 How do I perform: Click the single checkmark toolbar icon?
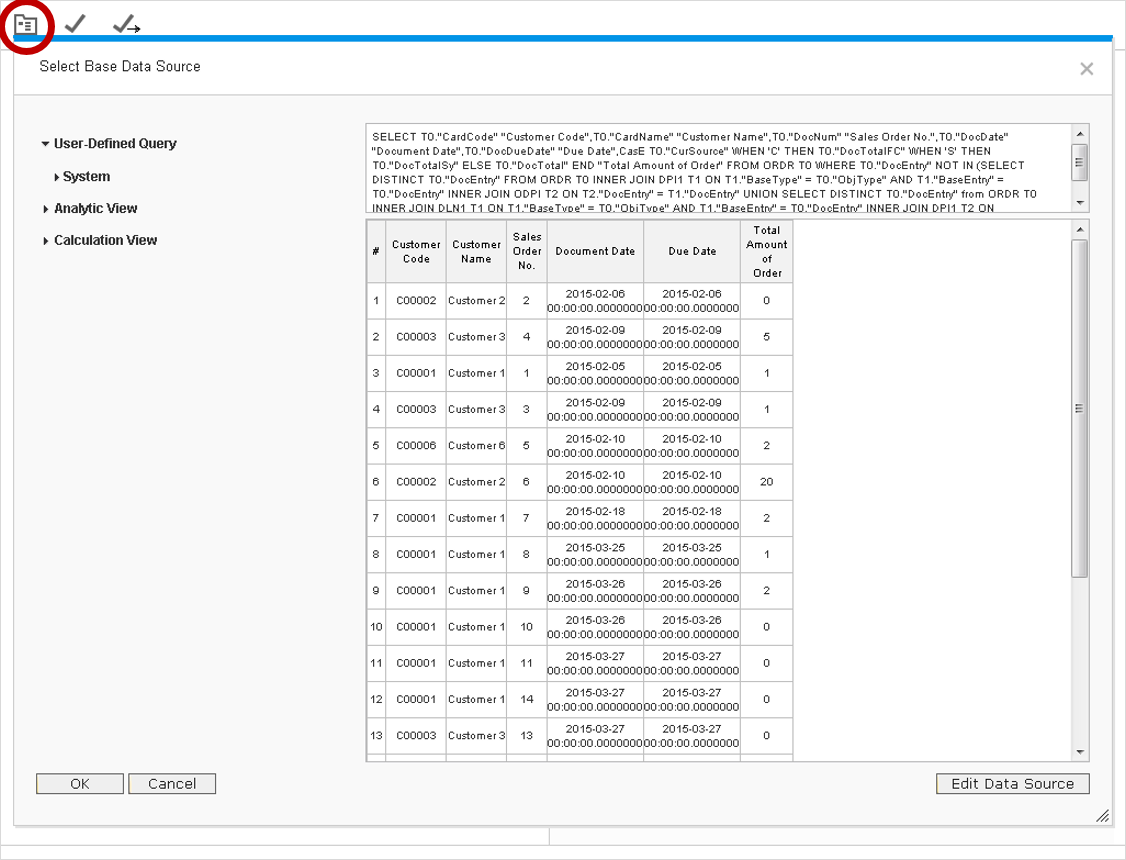pos(74,24)
